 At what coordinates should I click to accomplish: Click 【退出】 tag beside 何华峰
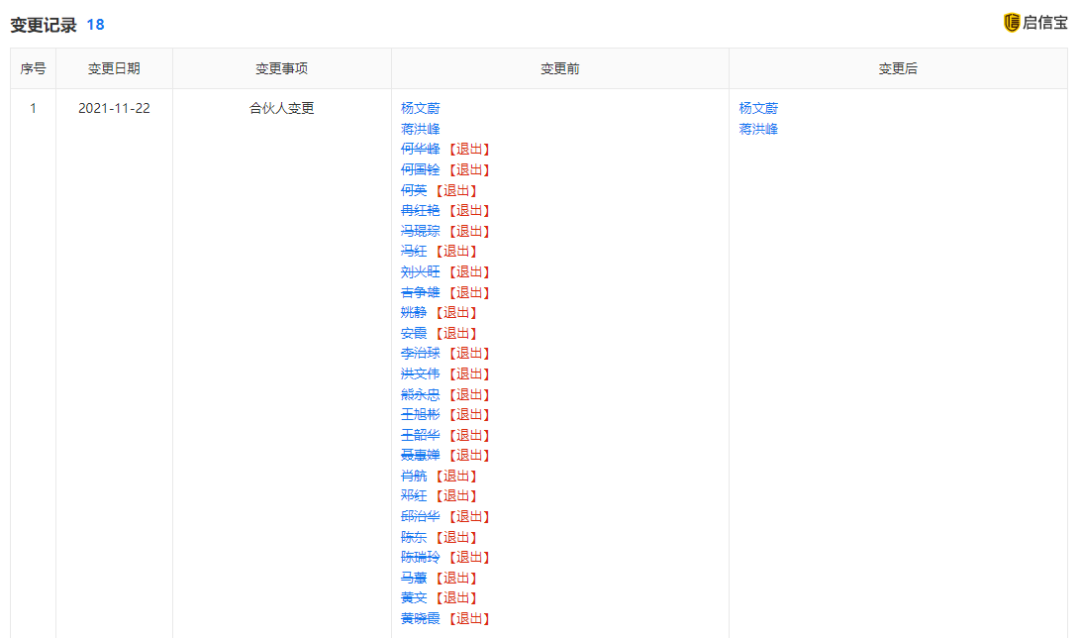469,149
